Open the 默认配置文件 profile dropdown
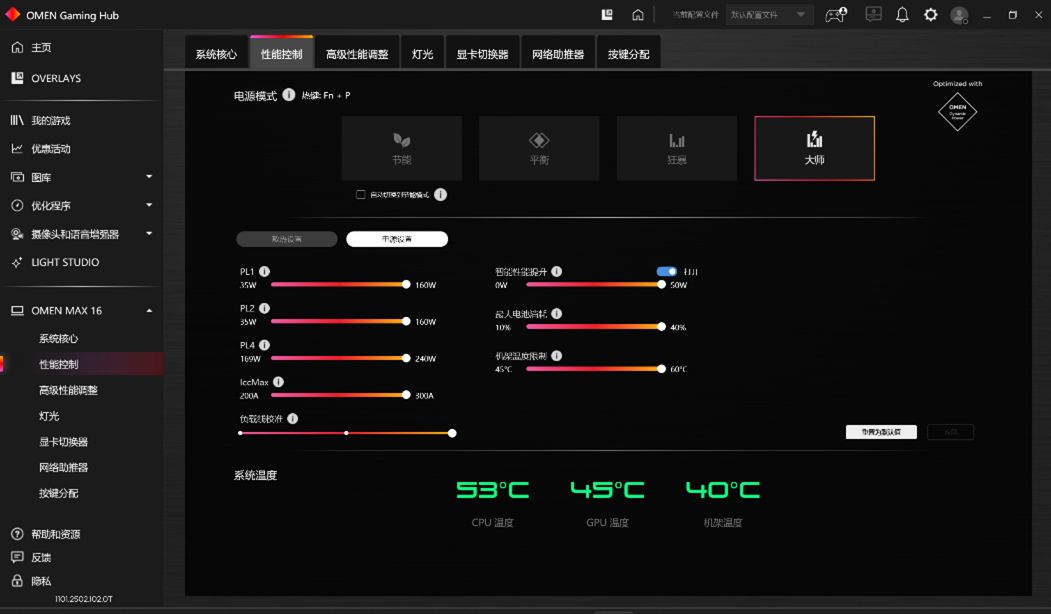The height and width of the screenshot is (614, 1051). click(769, 15)
